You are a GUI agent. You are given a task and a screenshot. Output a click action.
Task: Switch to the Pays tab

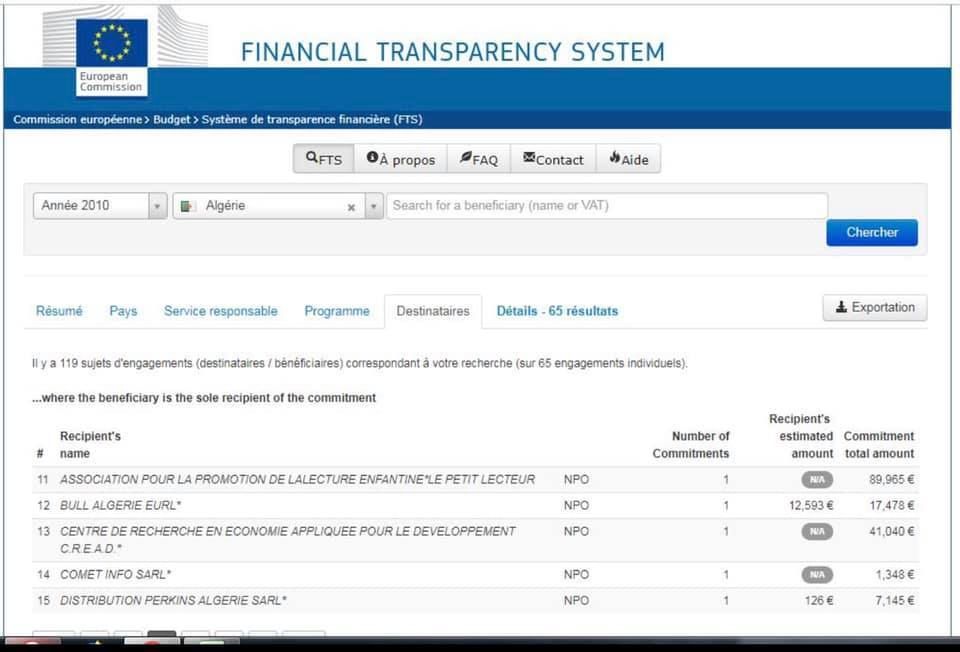tap(123, 311)
